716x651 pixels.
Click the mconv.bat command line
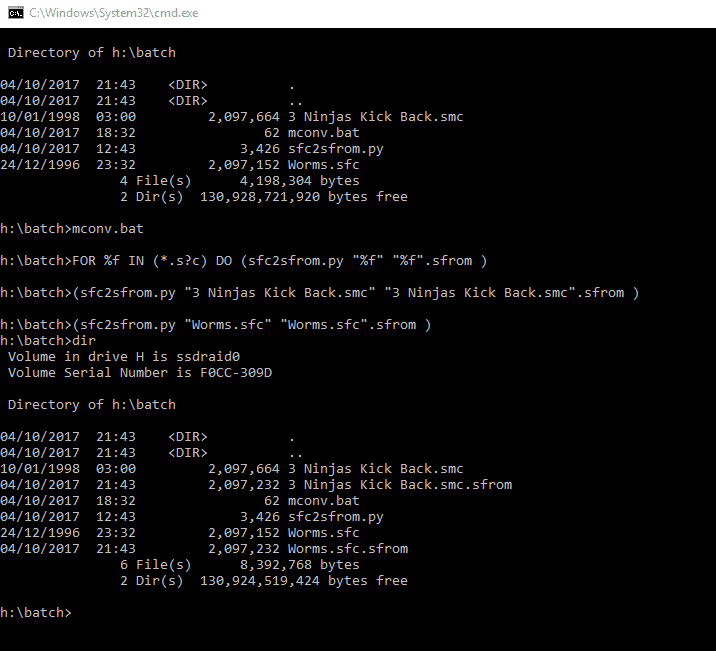pyautogui.click(x=72, y=229)
